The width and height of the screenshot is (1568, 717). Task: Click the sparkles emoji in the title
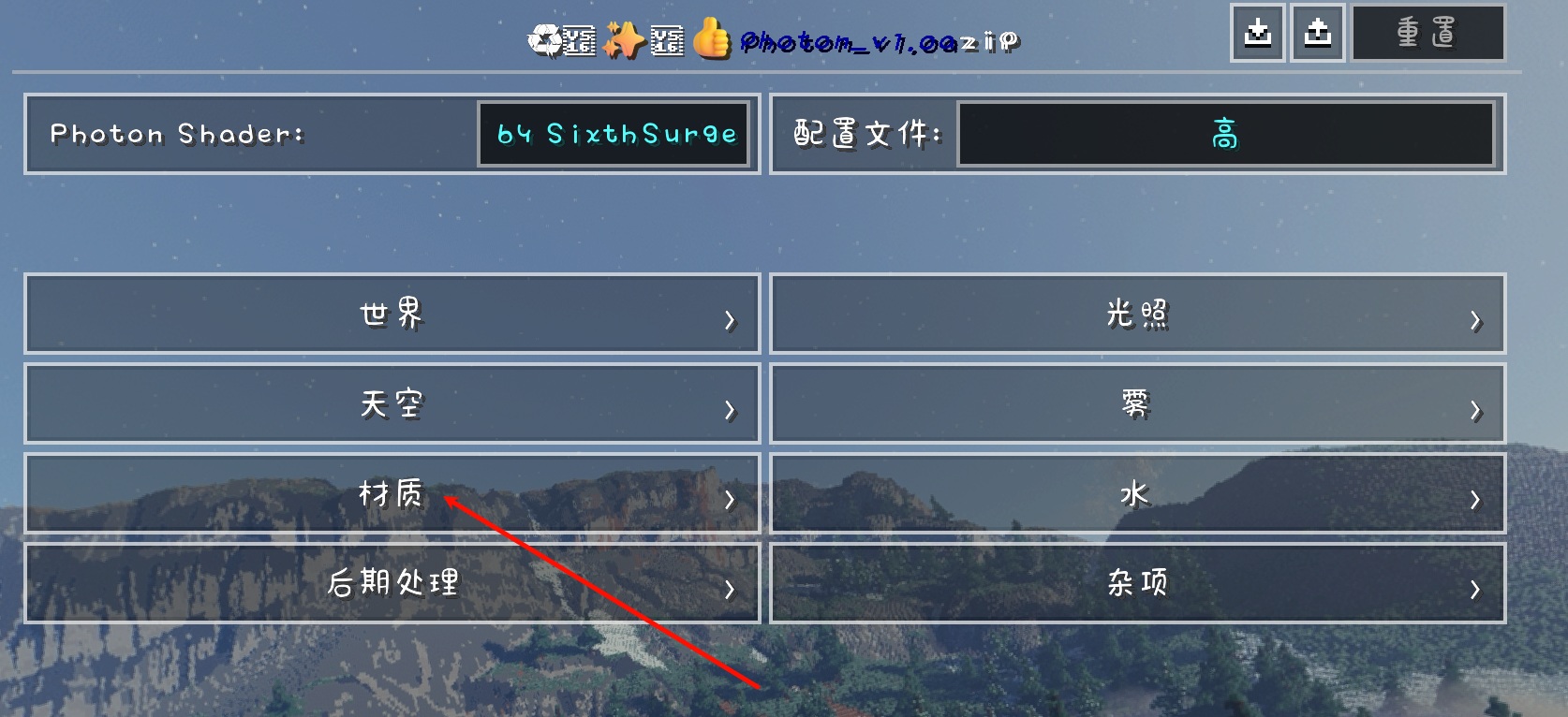pyautogui.click(x=623, y=40)
